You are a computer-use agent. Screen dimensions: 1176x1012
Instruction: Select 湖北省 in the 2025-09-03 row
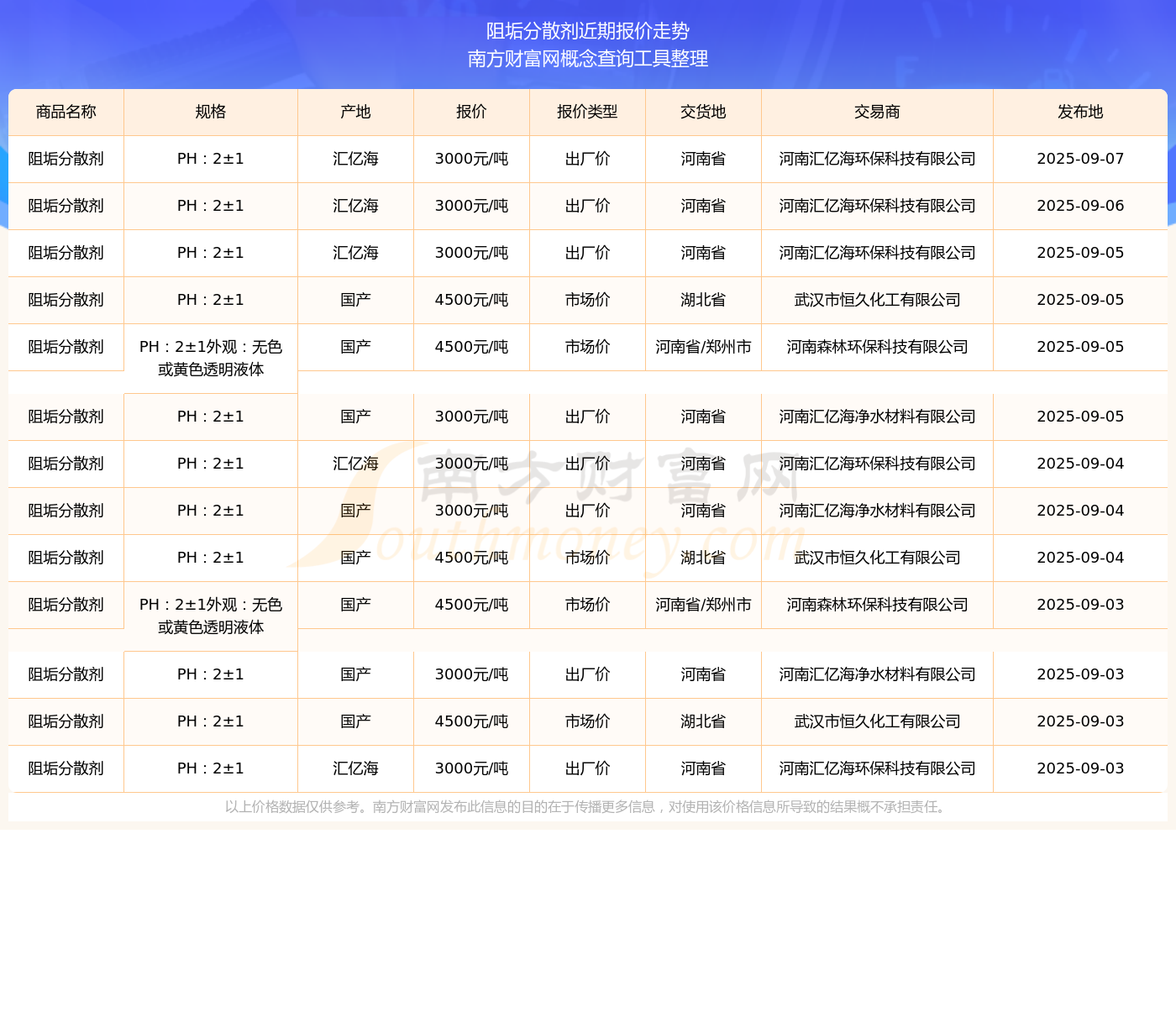pos(703,721)
